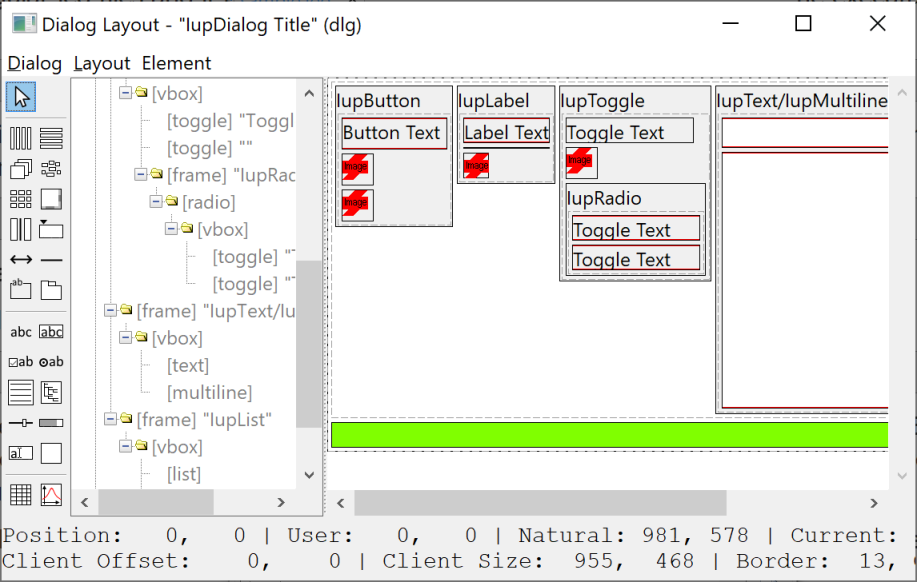Click the [multiline] item in the tree

pos(209,392)
